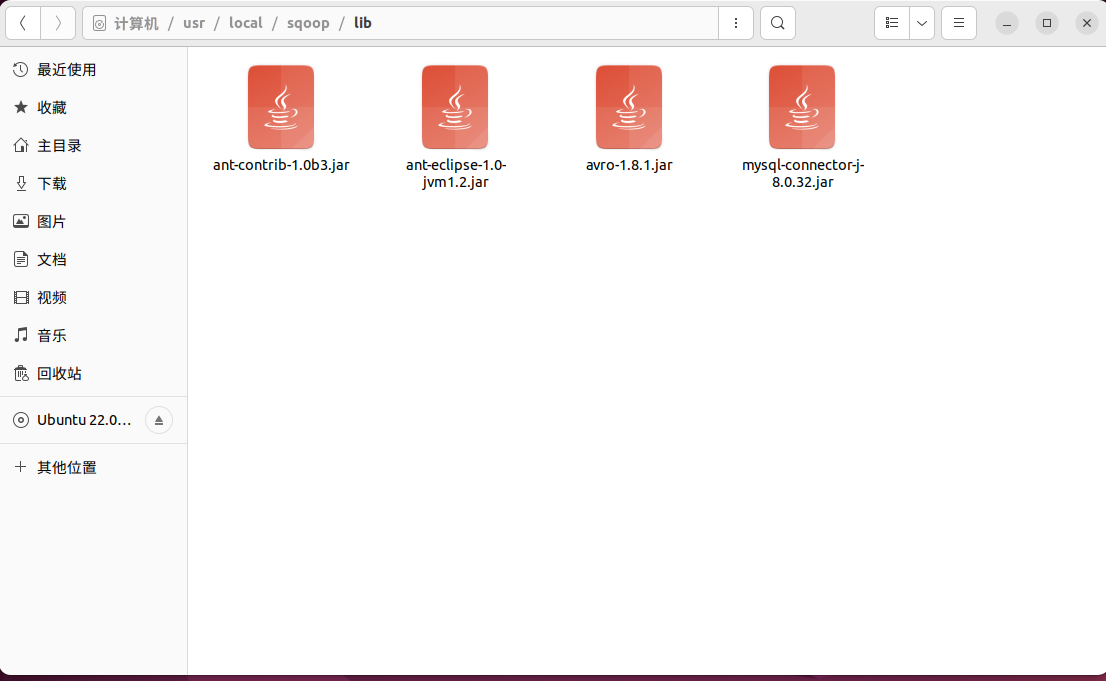Navigate to local in path bar
1106x681 pixels.
(x=245, y=23)
